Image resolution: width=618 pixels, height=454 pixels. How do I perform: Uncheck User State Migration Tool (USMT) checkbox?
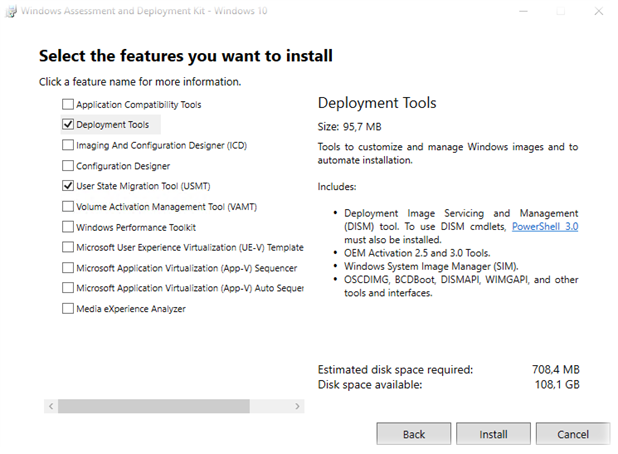pos(68,186)
